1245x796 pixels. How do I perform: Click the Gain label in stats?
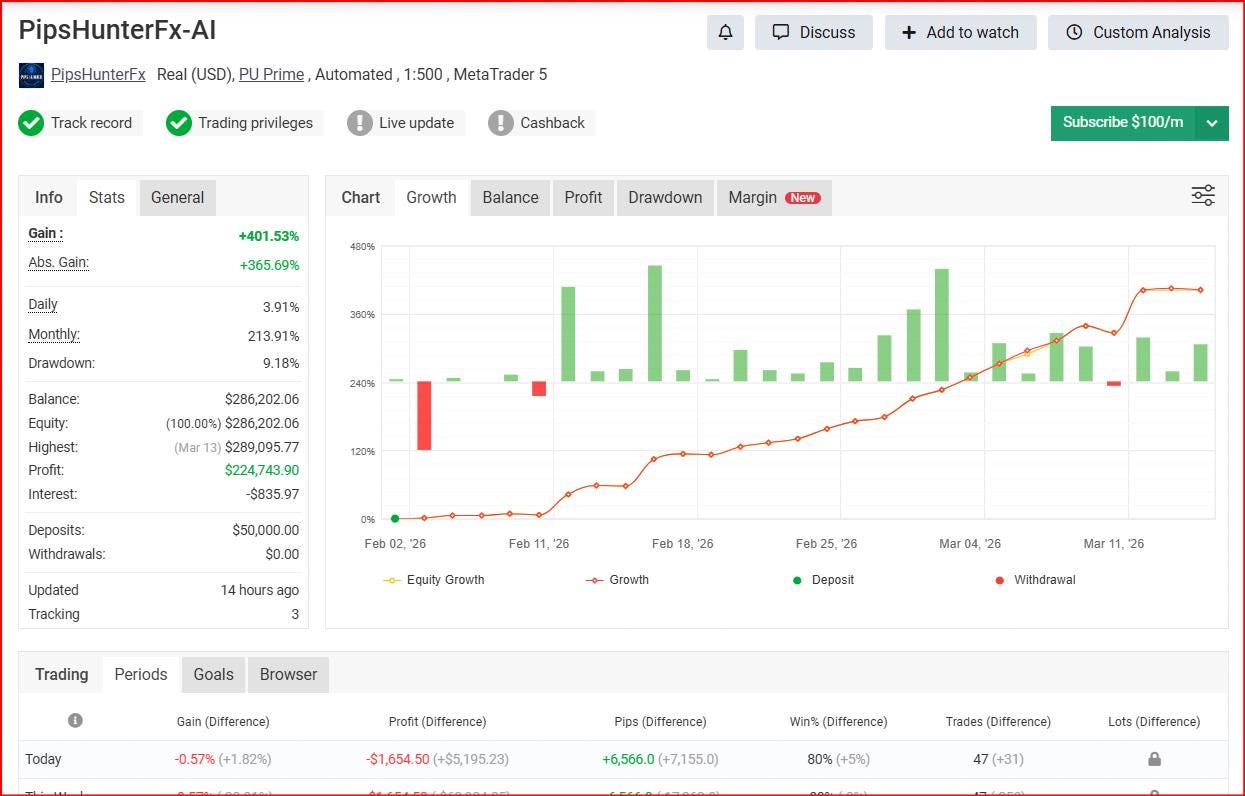(x=45, y=233)
